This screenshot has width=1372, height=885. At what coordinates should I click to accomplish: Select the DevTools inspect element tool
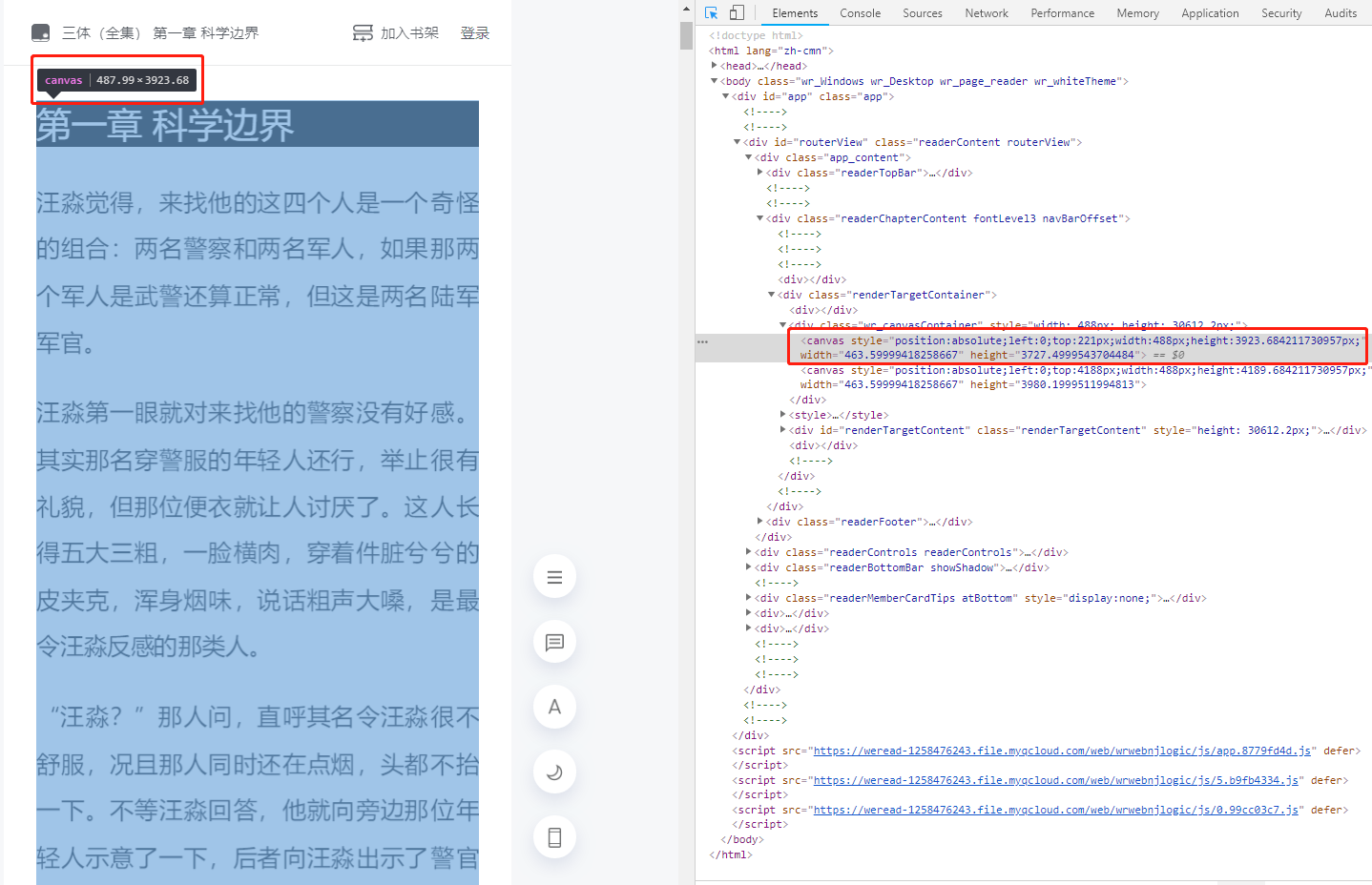tap(711, 12)
